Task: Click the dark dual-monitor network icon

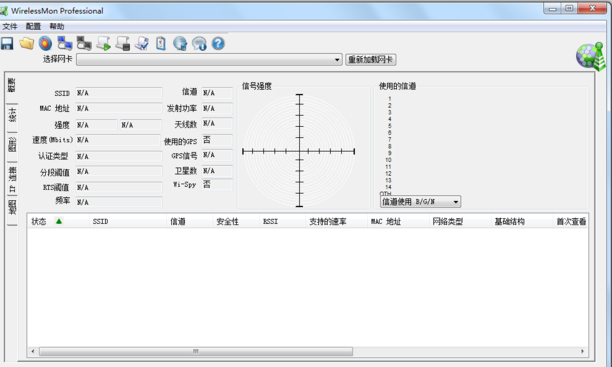Action: coord(84,43)
